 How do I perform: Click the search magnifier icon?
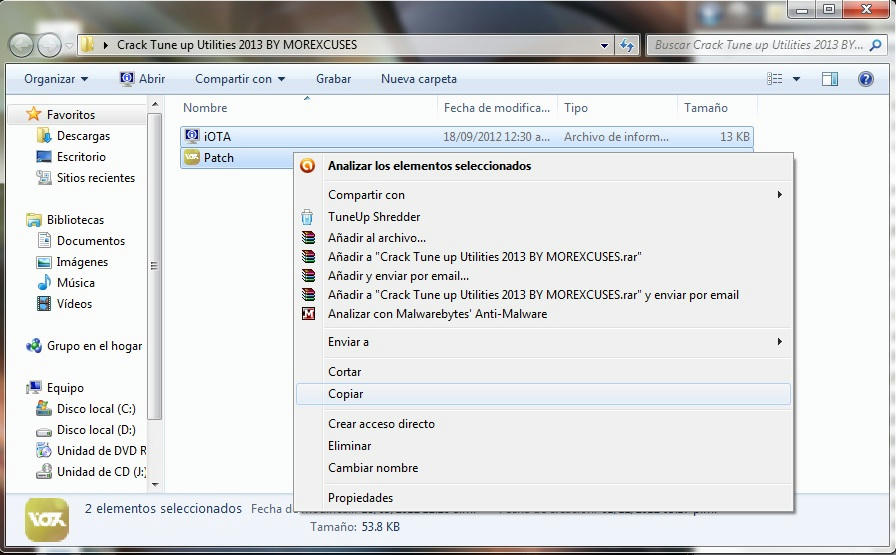pos(875,45)
